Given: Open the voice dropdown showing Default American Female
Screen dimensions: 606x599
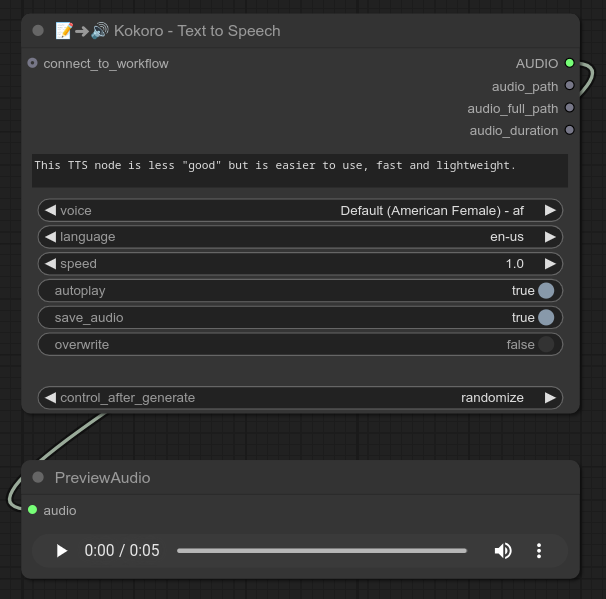Looking at the screenshot, I should pyautogui.click(x=300, y=211).
